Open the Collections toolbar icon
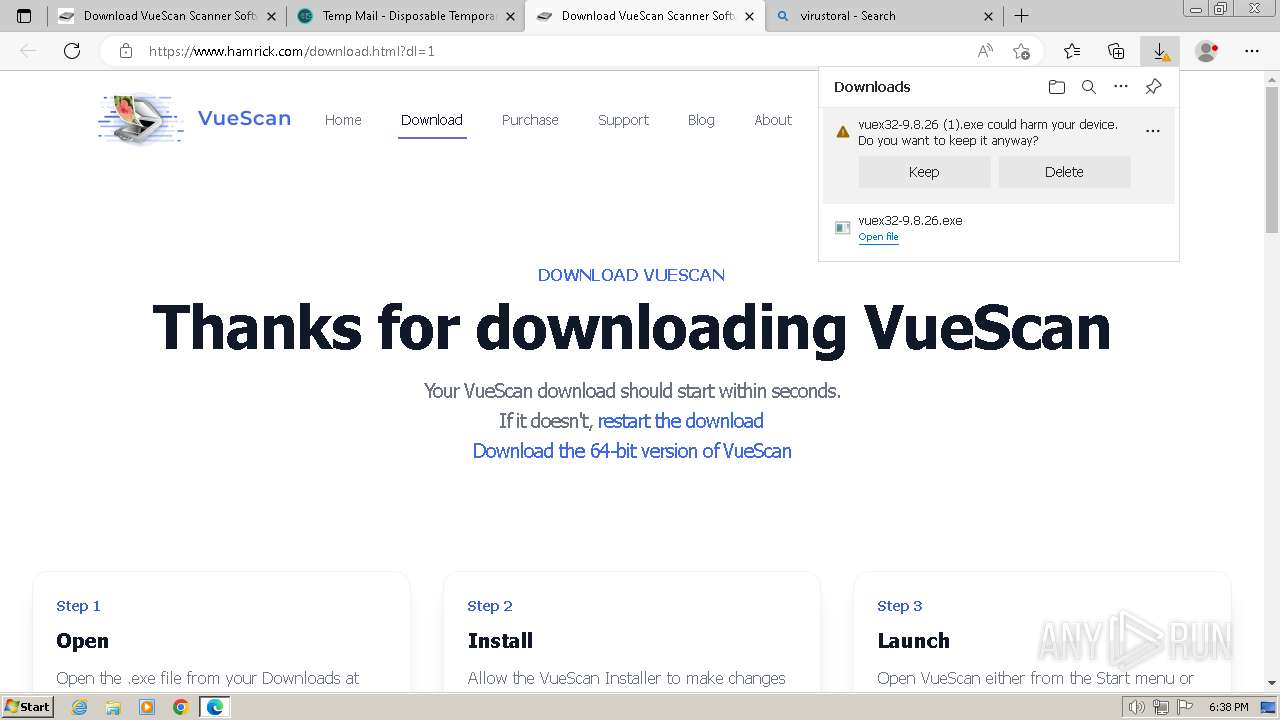This screenshot has height=720, width=1280. pos(1116,51)
